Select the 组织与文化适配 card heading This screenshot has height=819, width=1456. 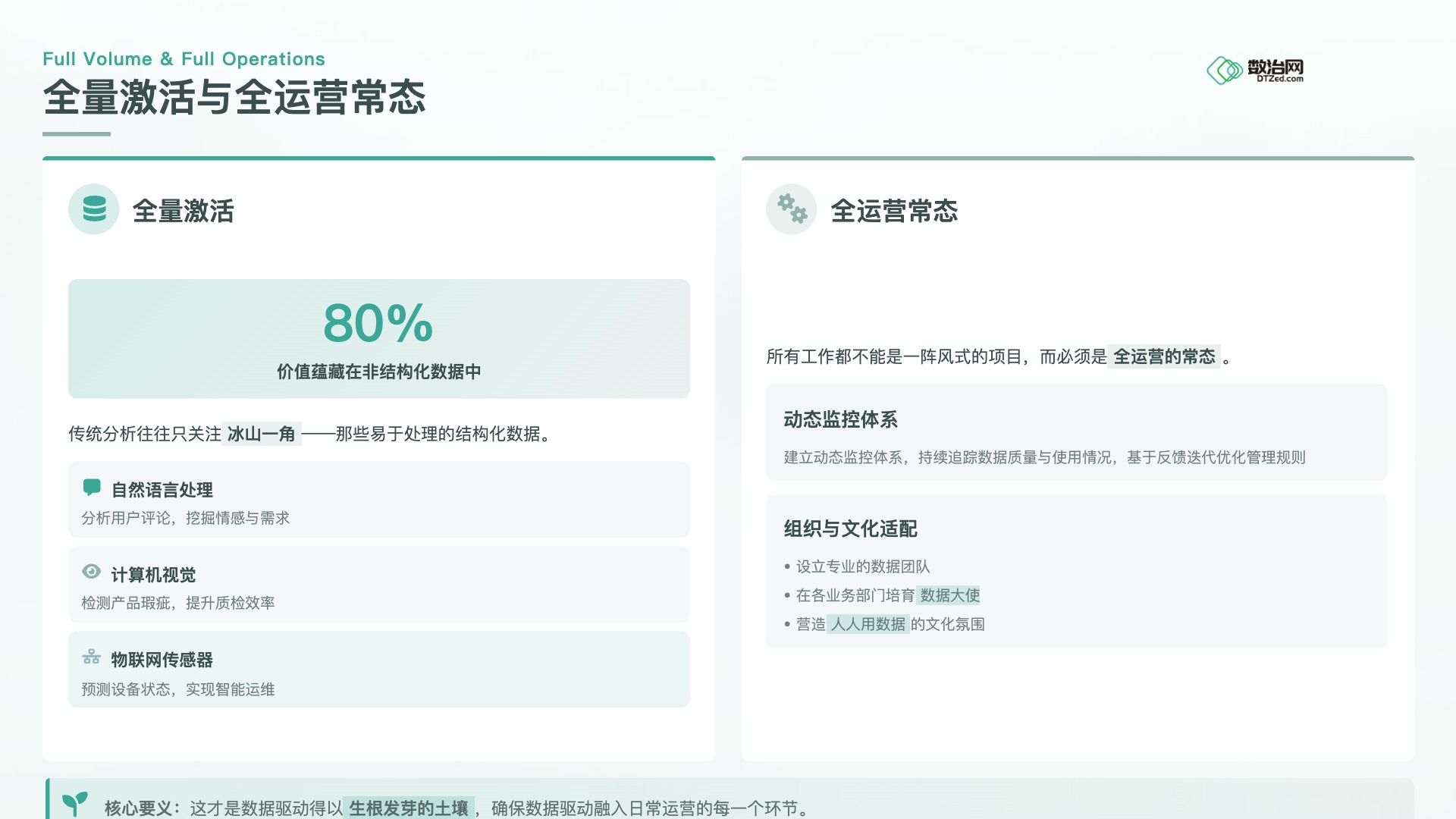(x=850, y=529)
